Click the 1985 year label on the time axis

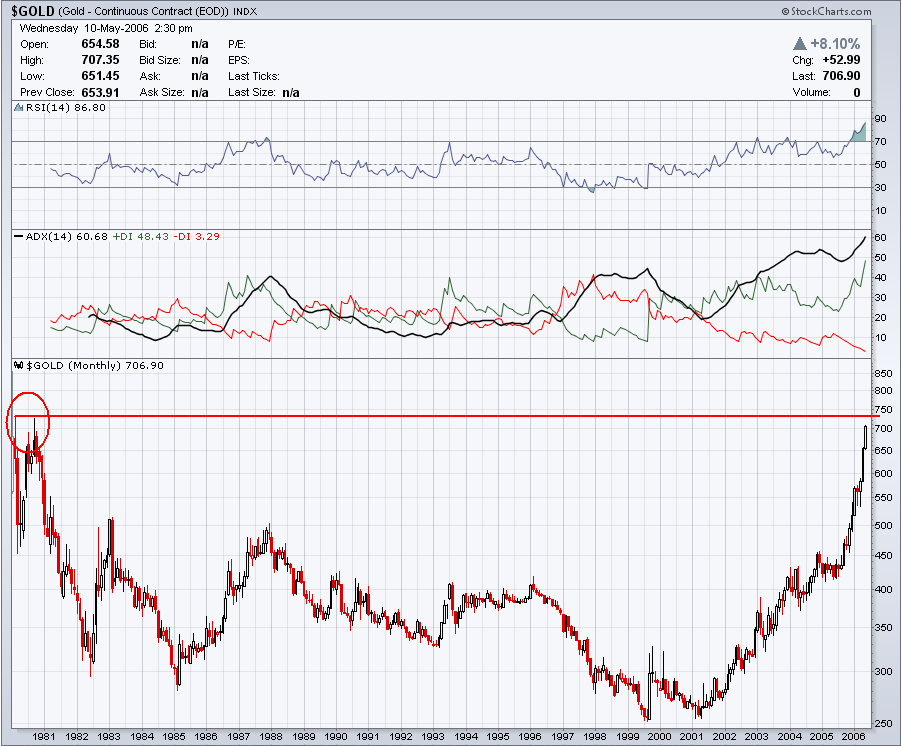point(174,737)
